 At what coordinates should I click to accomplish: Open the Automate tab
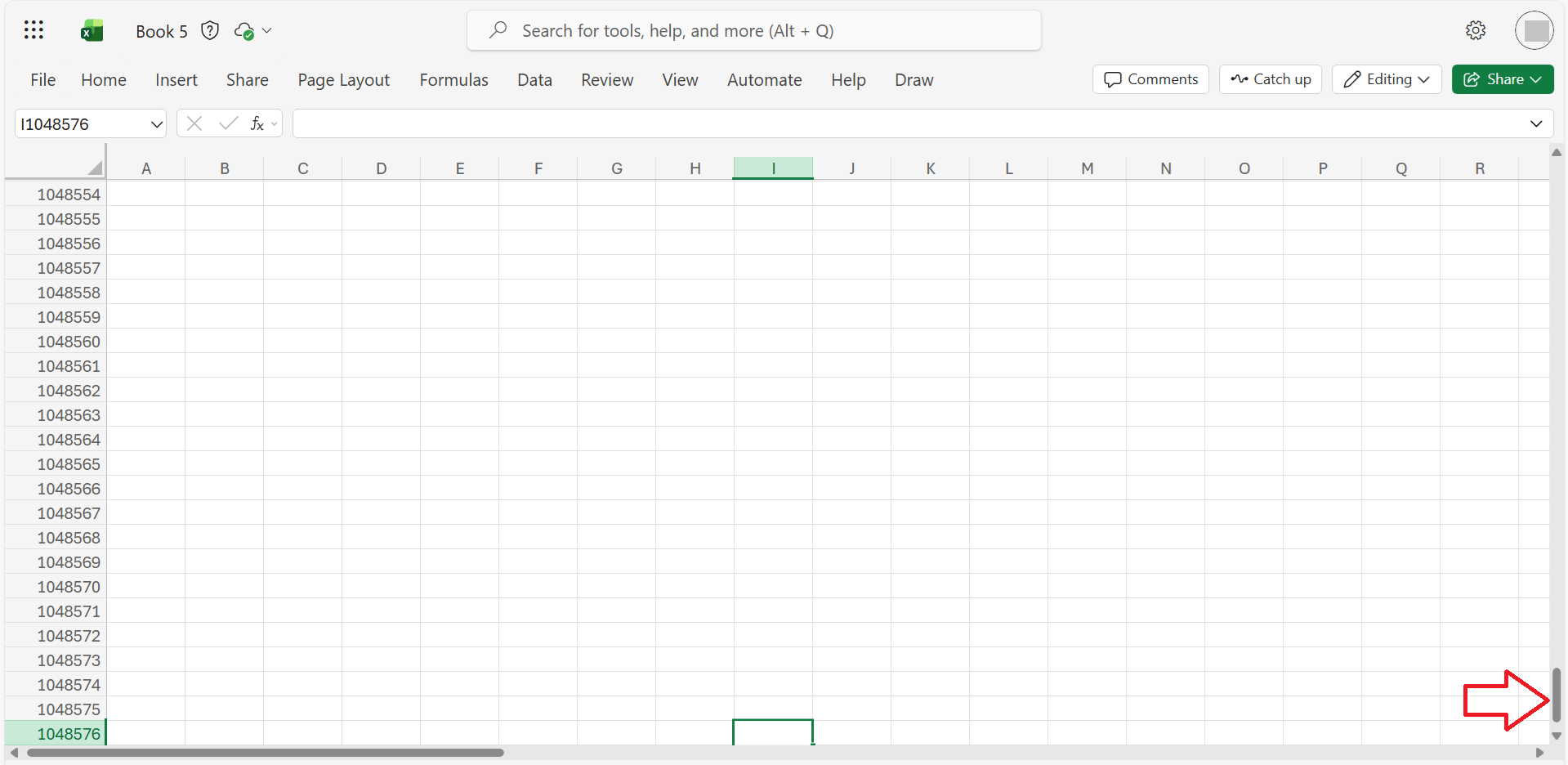pyautogui.click(x=764, y=80)
